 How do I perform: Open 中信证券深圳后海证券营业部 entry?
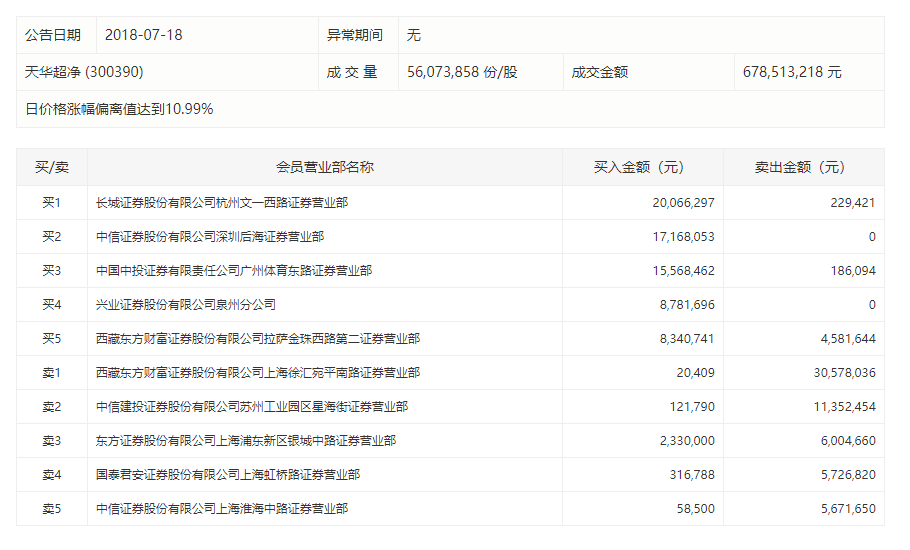210,237
